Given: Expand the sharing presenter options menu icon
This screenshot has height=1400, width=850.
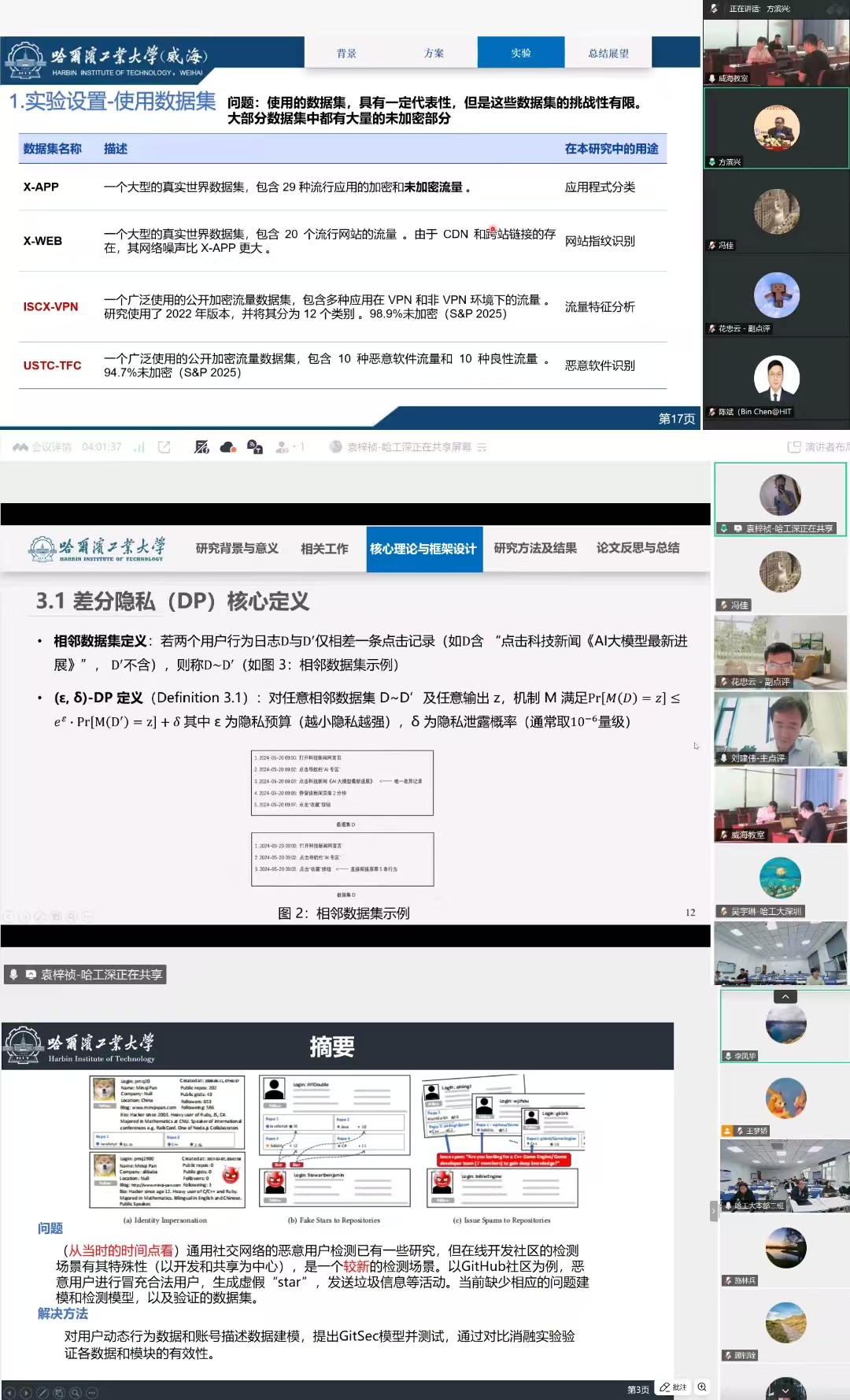Looking at the screenshot, I should tap(482, 447).
